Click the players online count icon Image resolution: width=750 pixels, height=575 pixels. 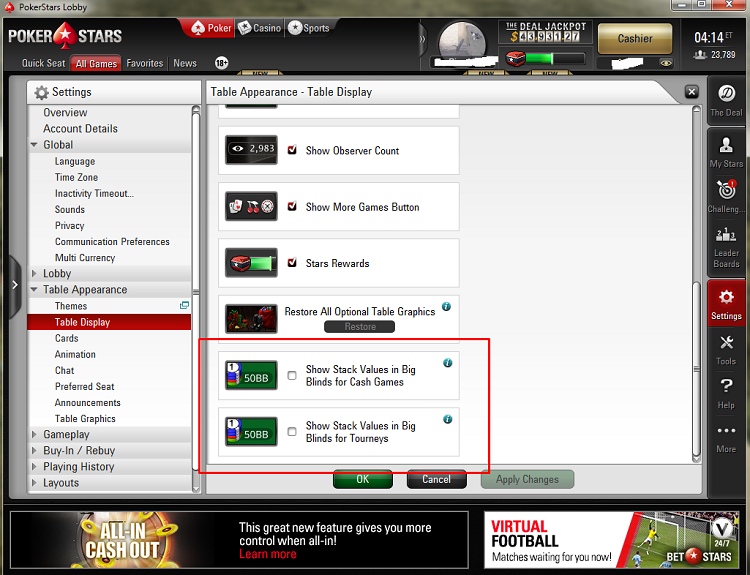point(700,55)
